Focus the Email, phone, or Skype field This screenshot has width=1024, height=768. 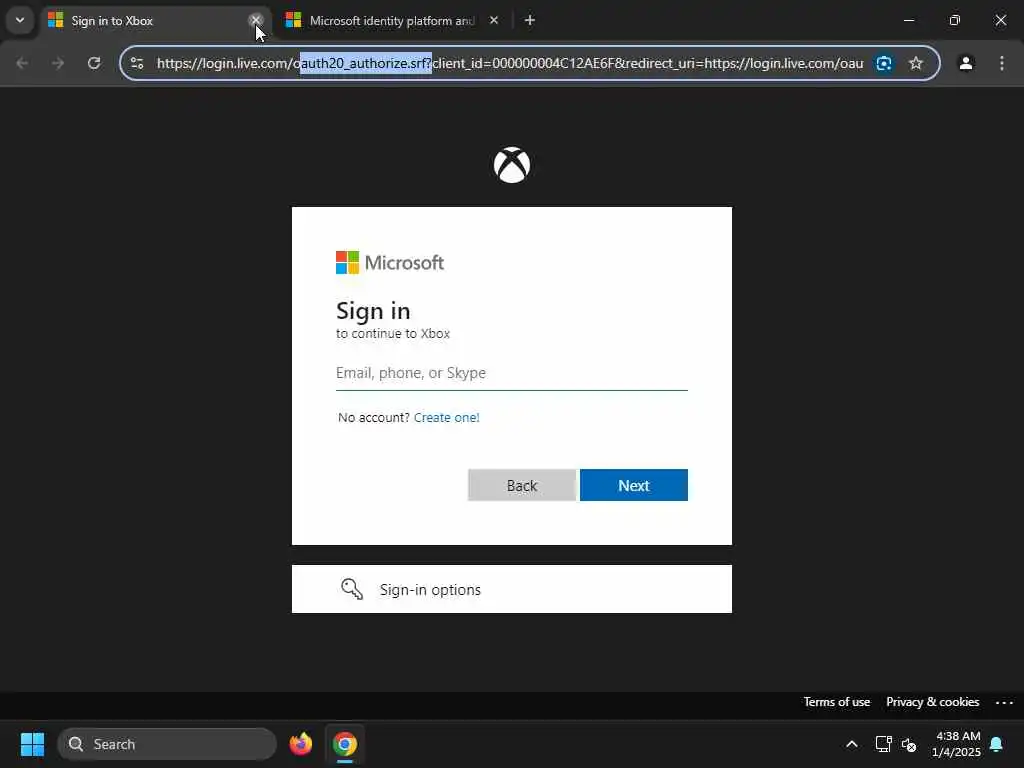(x=511, y=373)
